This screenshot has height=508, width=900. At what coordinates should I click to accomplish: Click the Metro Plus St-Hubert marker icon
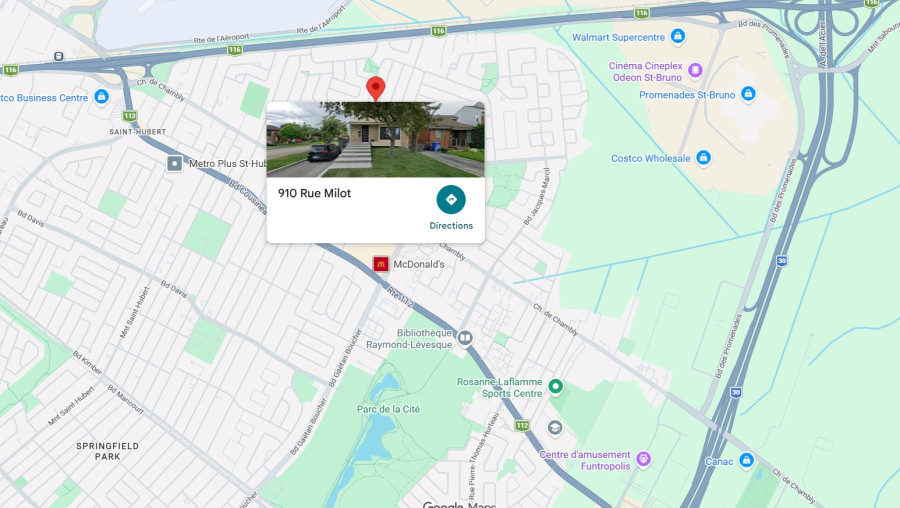point(174,164)
